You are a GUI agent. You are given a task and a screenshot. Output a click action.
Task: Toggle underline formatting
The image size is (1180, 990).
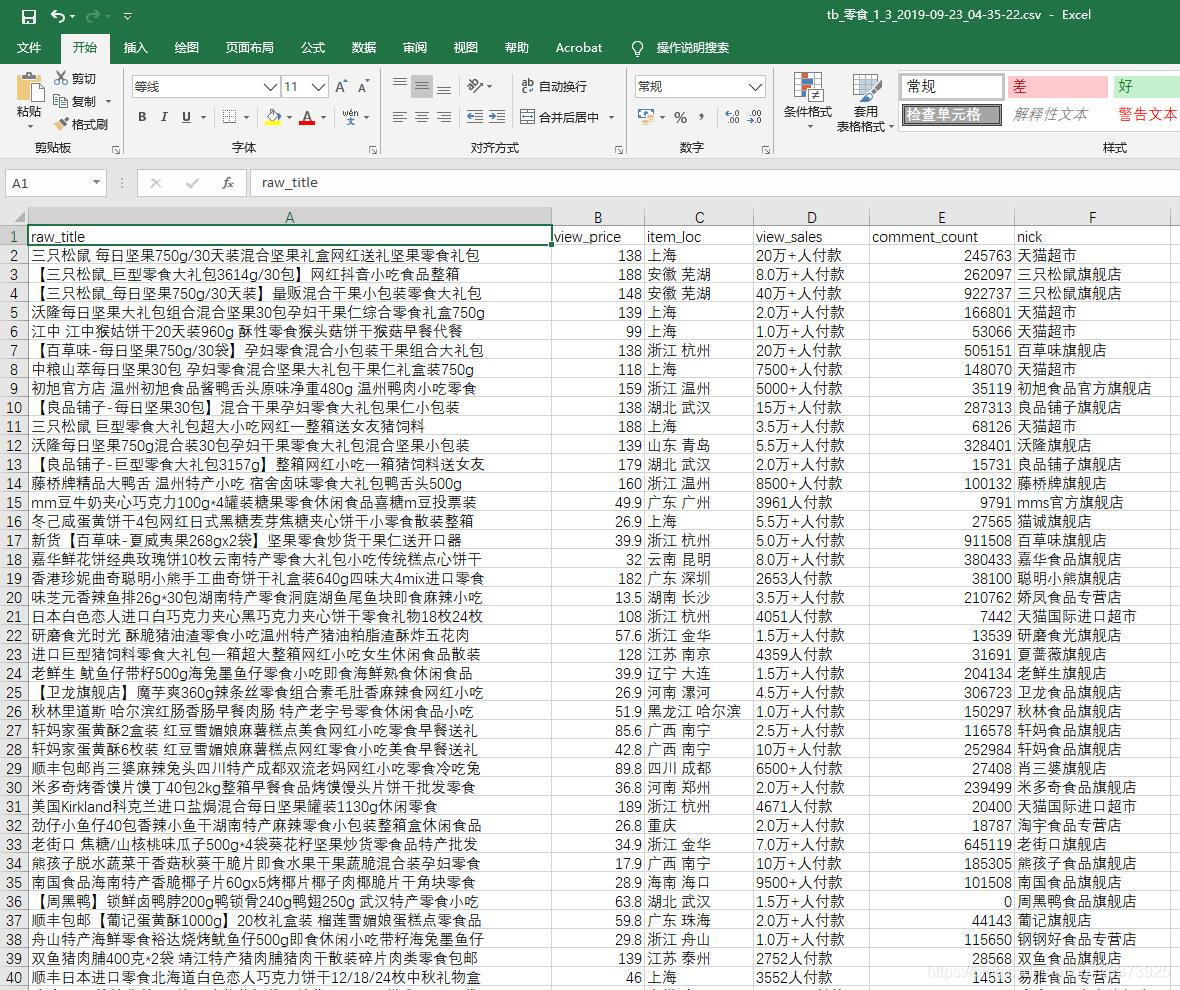click(186, 117)
